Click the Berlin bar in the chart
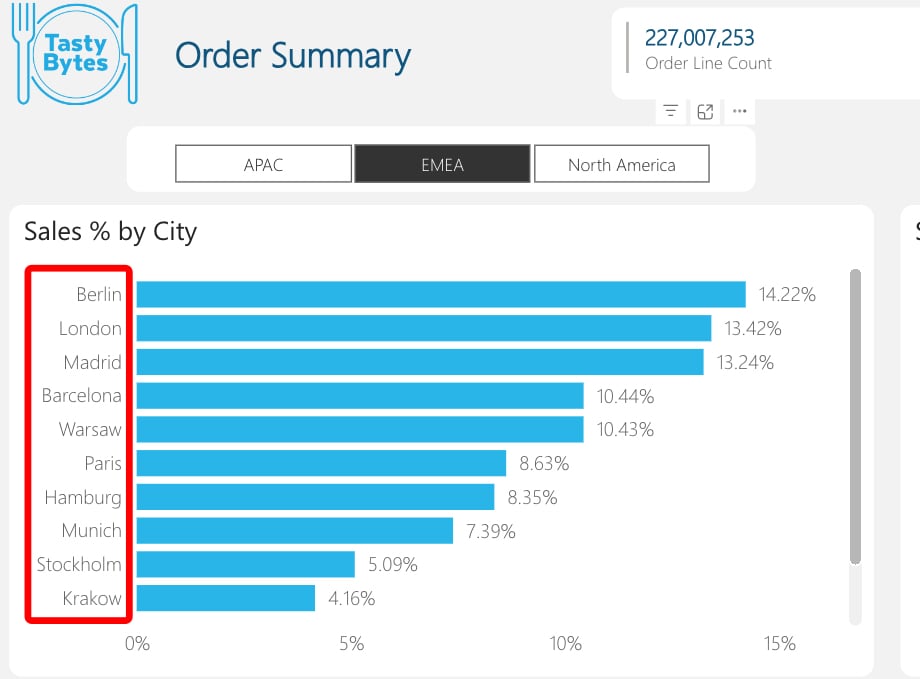Image resolution: width=920 pixels, height=679 pixels. (440, 294)
